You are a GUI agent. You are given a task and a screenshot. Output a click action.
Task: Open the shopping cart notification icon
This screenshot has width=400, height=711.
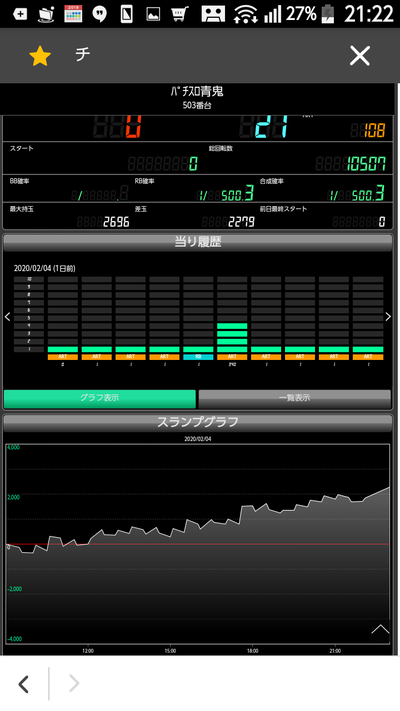[180, 15]
